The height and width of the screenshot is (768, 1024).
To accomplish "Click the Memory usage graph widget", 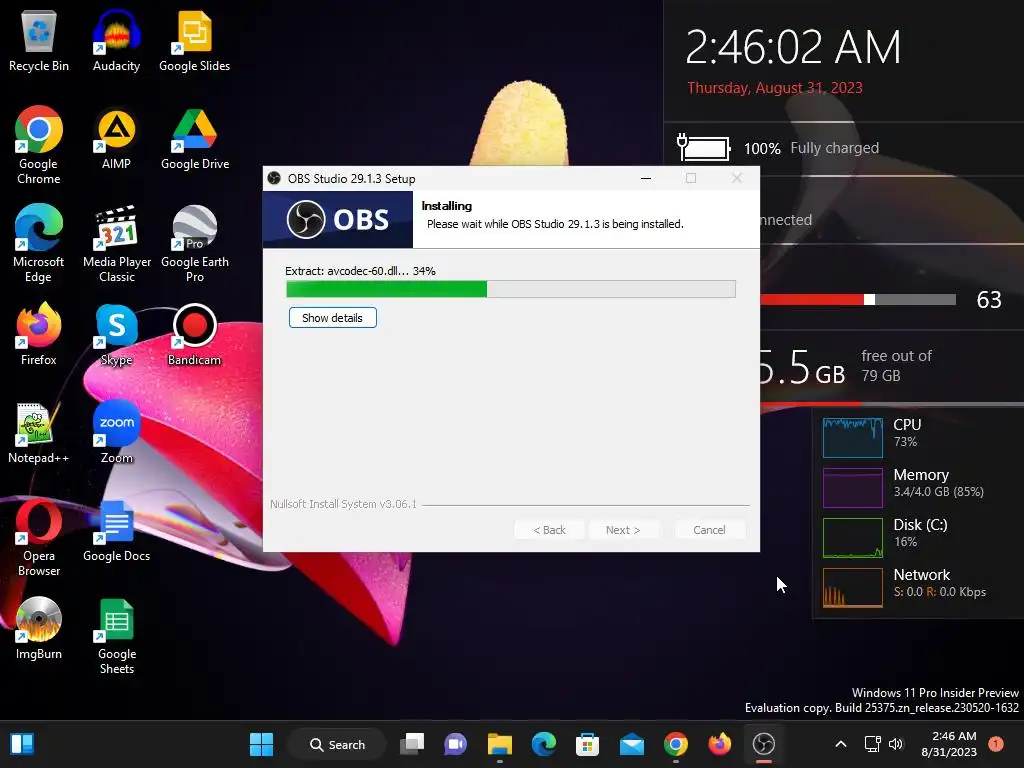I will point(853,487).
